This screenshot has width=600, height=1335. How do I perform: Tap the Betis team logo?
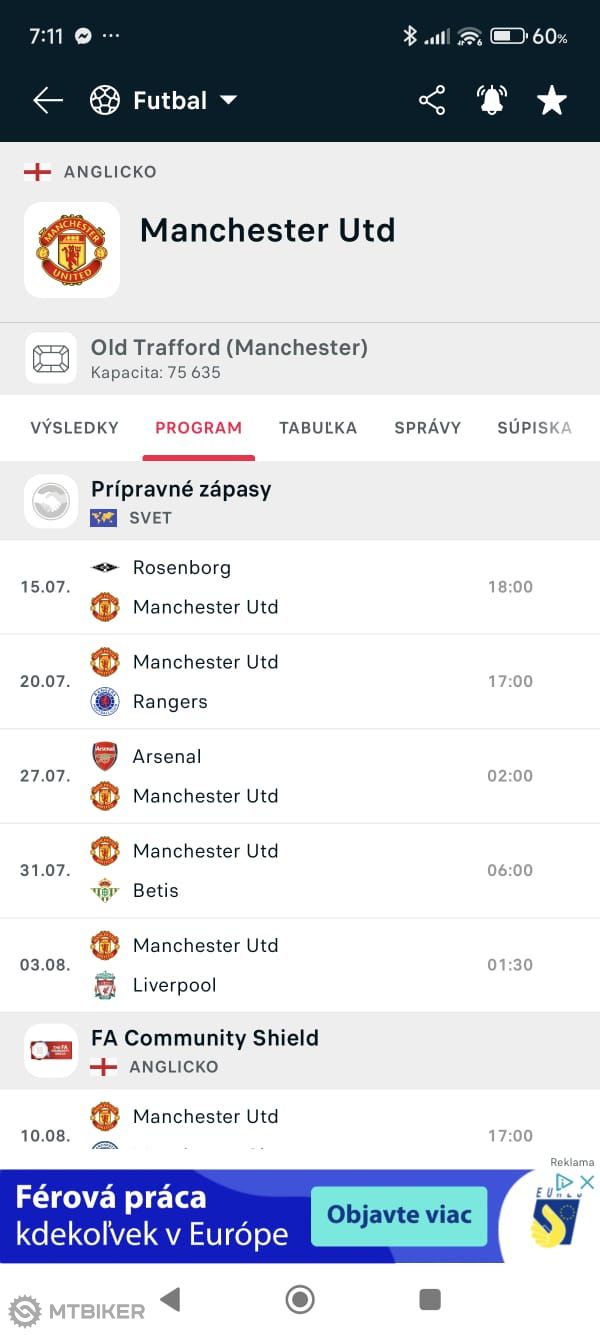pyautogui.click(x=105, y=890)
